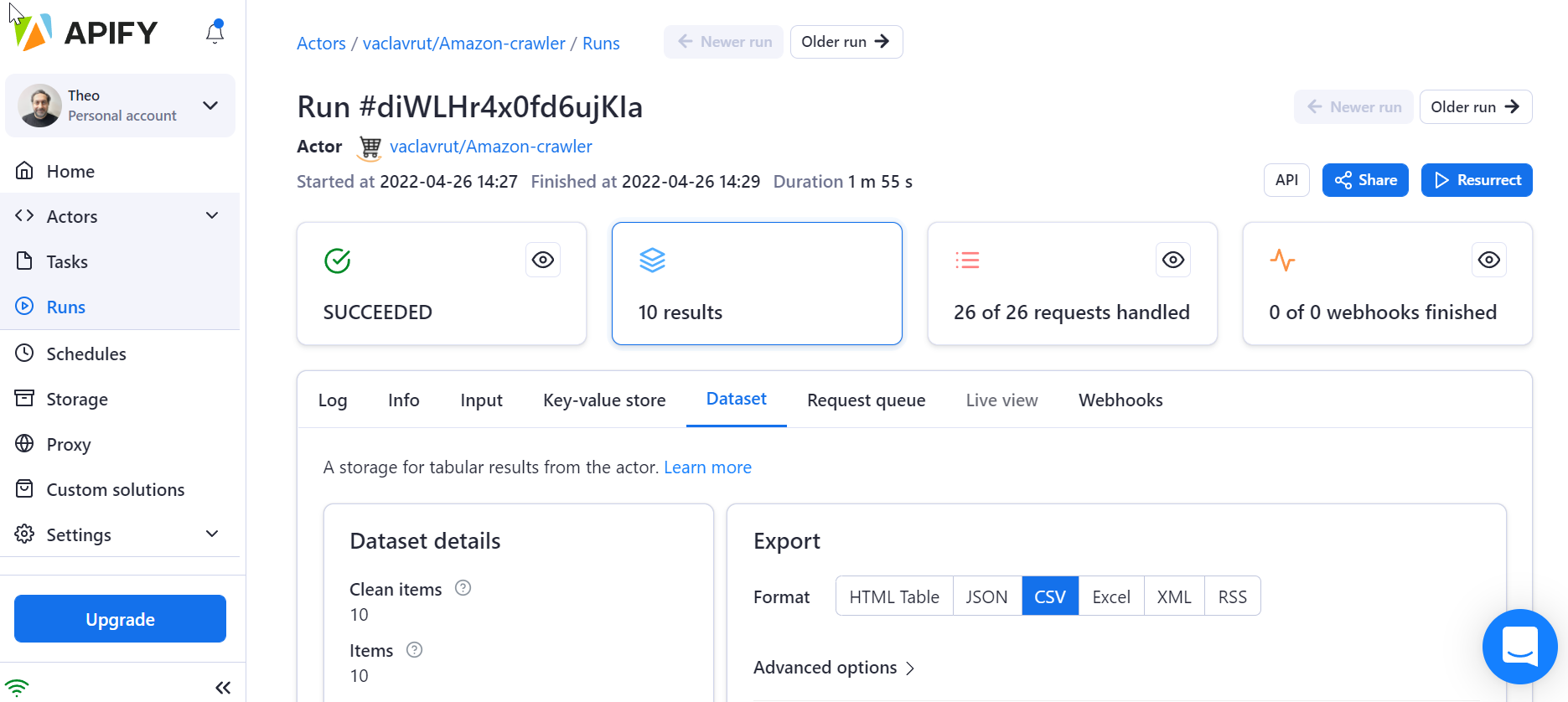Click the Home house icon
The height and width of the screenshot is (702, 1568).
pyautogui.click(x=25, y=171)
